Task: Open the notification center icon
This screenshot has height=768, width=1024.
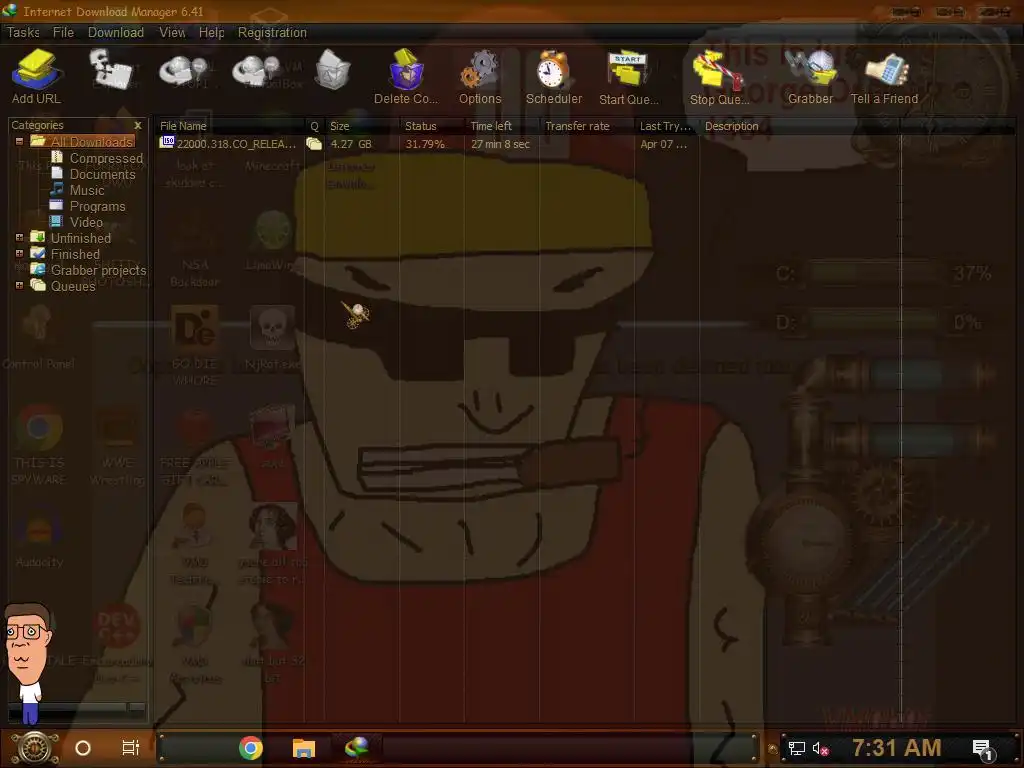Action: click(x=983, y=749)
